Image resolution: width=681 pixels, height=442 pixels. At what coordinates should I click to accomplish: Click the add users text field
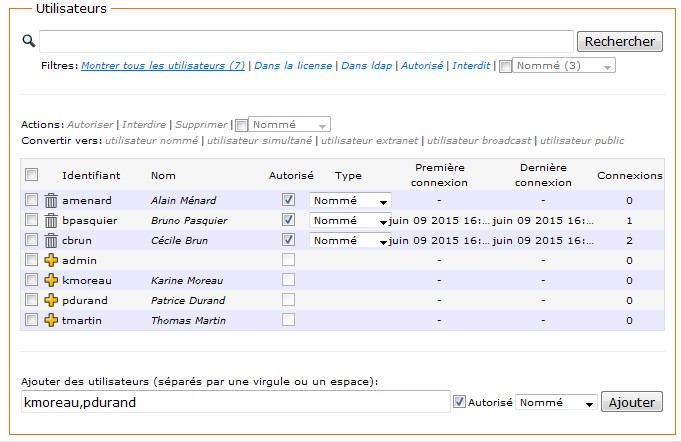pos(234,402)
